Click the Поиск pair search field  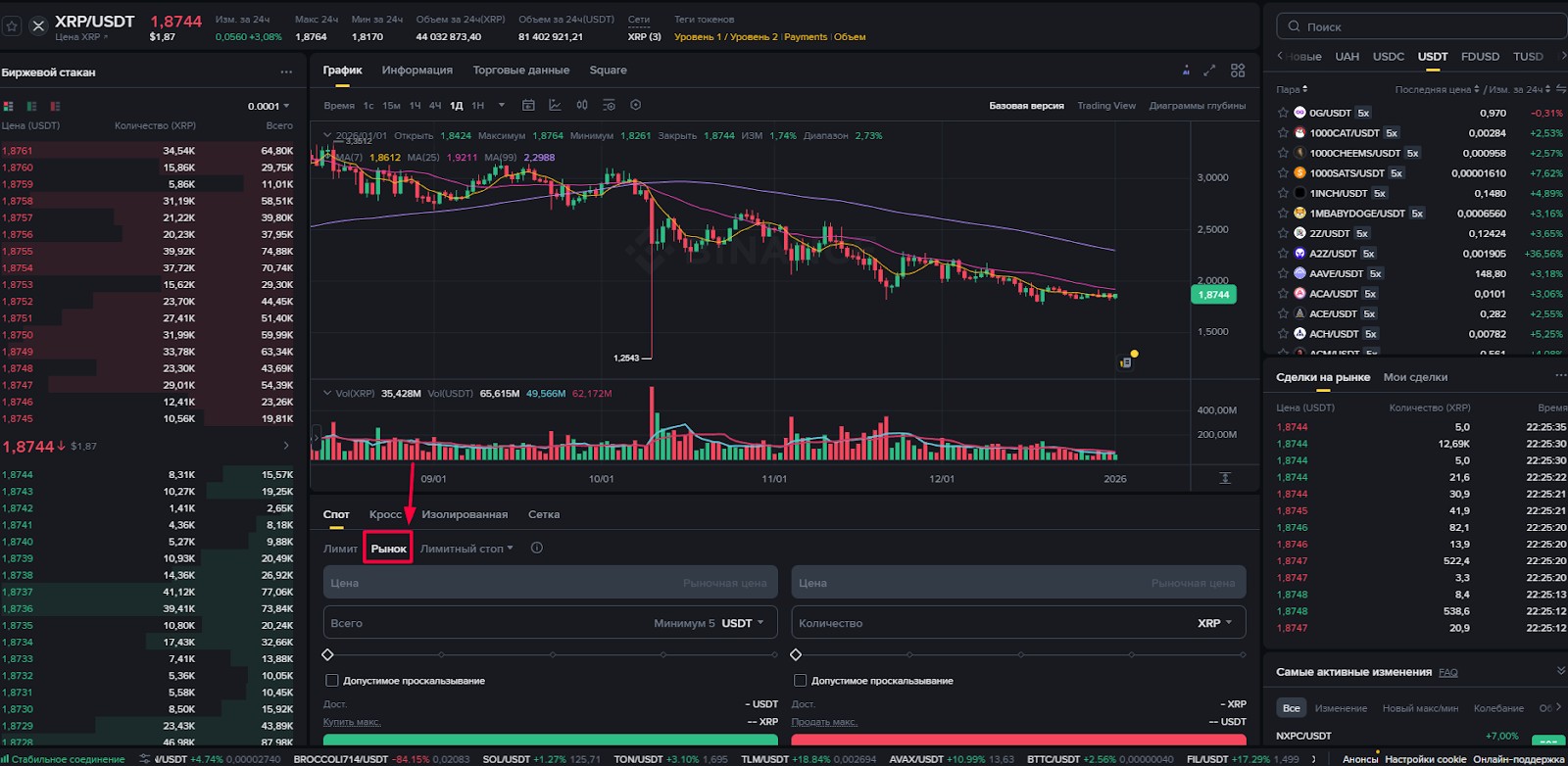(1422, 26)
